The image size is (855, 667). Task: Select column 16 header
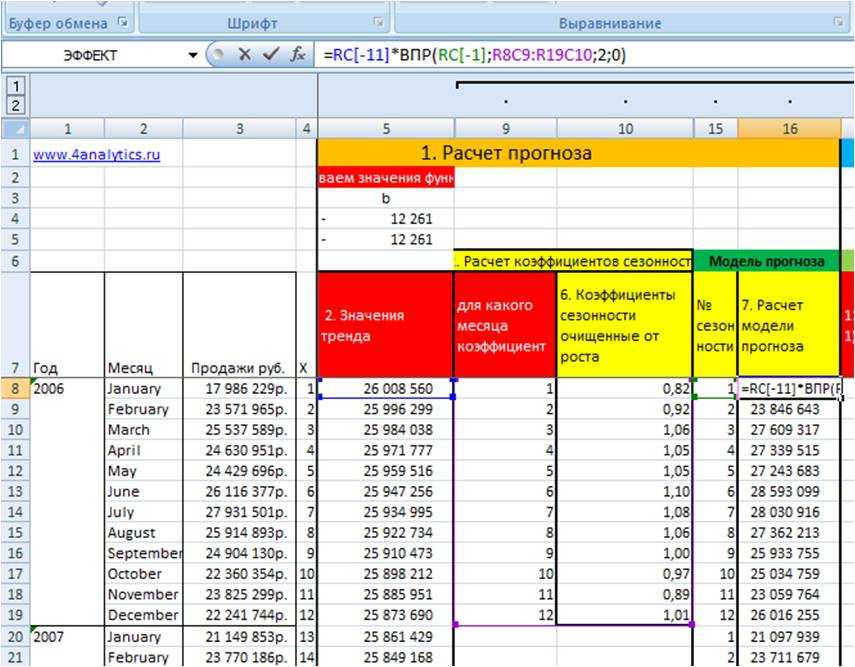point(789,129)
